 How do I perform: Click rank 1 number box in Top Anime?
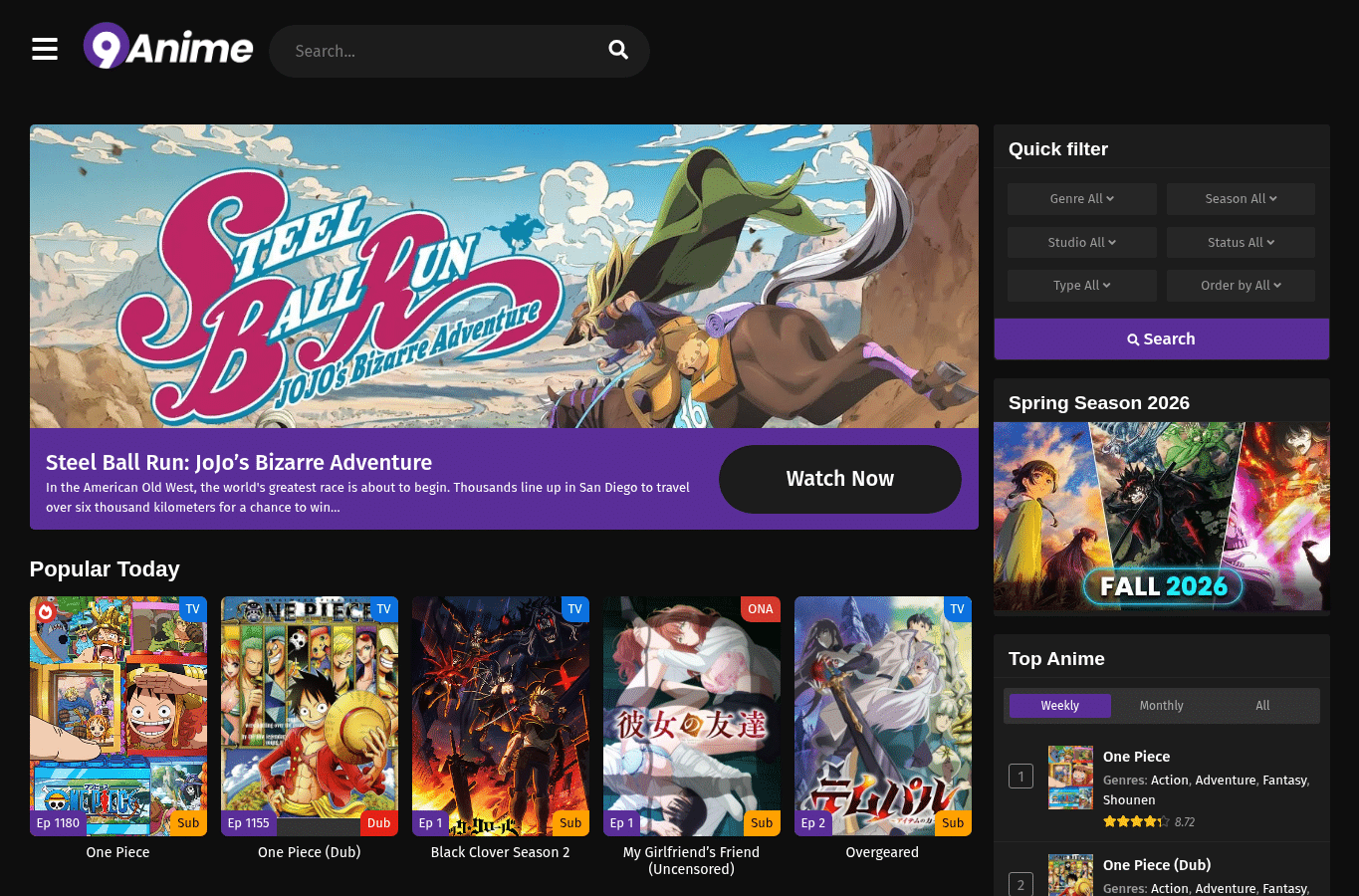(x=1020, y=777)
